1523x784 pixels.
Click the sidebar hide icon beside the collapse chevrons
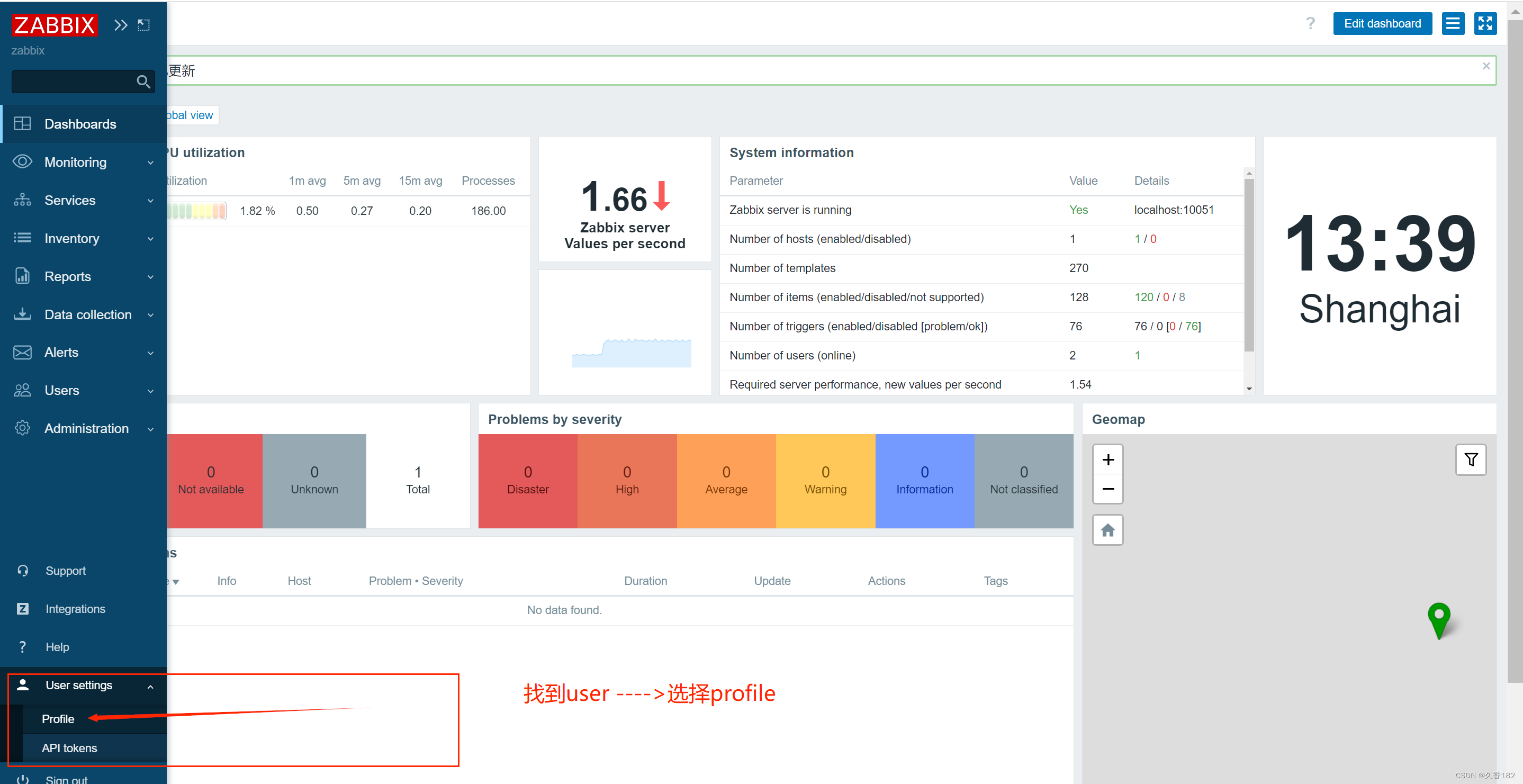coord(143,25)
